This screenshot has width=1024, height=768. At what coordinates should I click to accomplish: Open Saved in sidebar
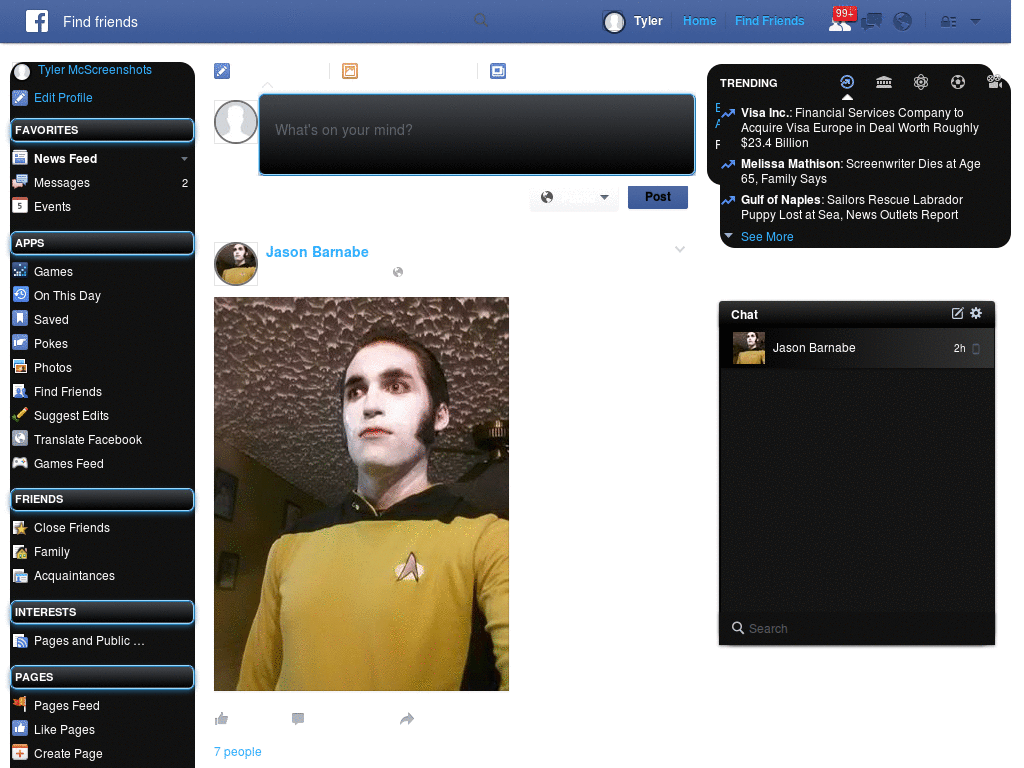[51, 320]
